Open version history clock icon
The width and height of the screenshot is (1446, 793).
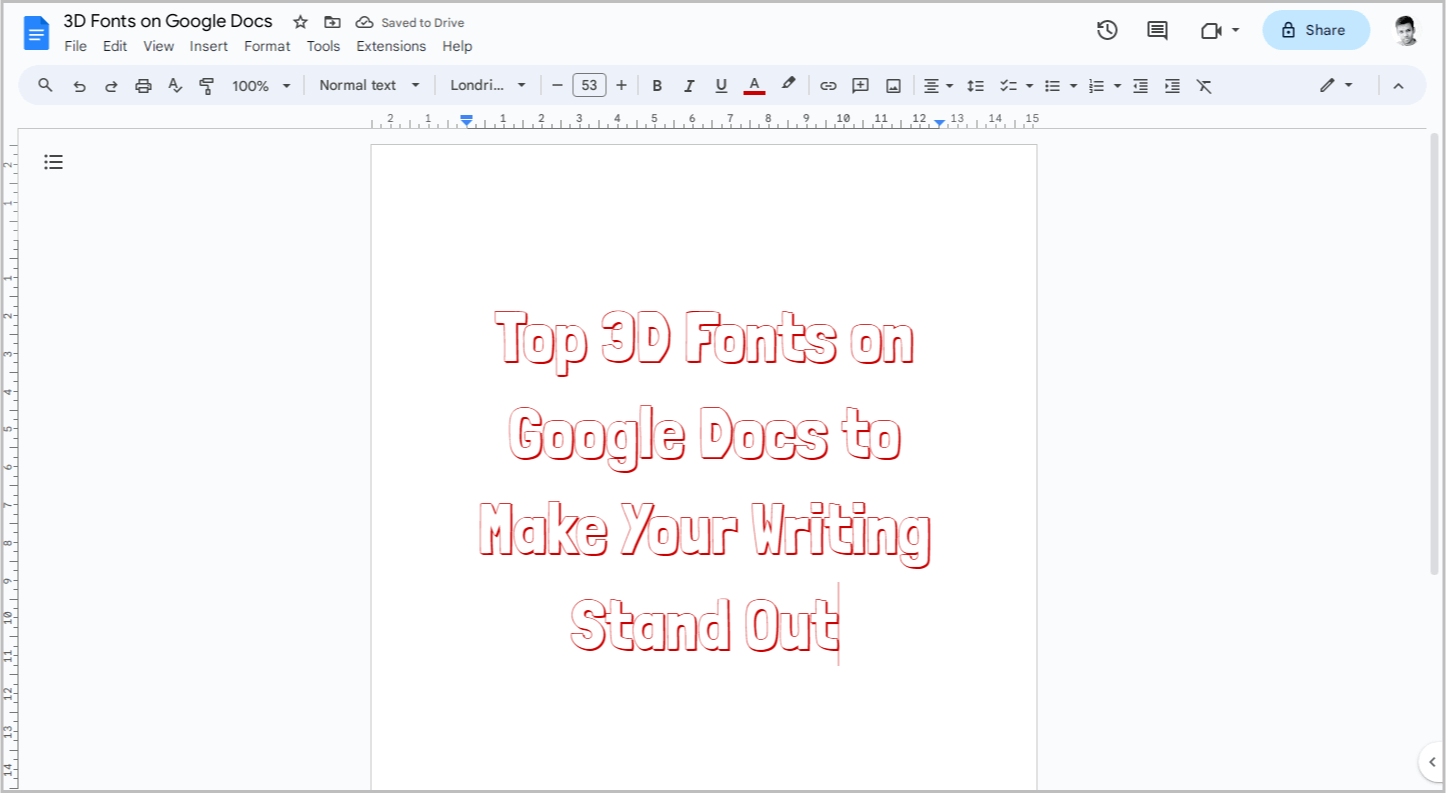pos(1107,30)
